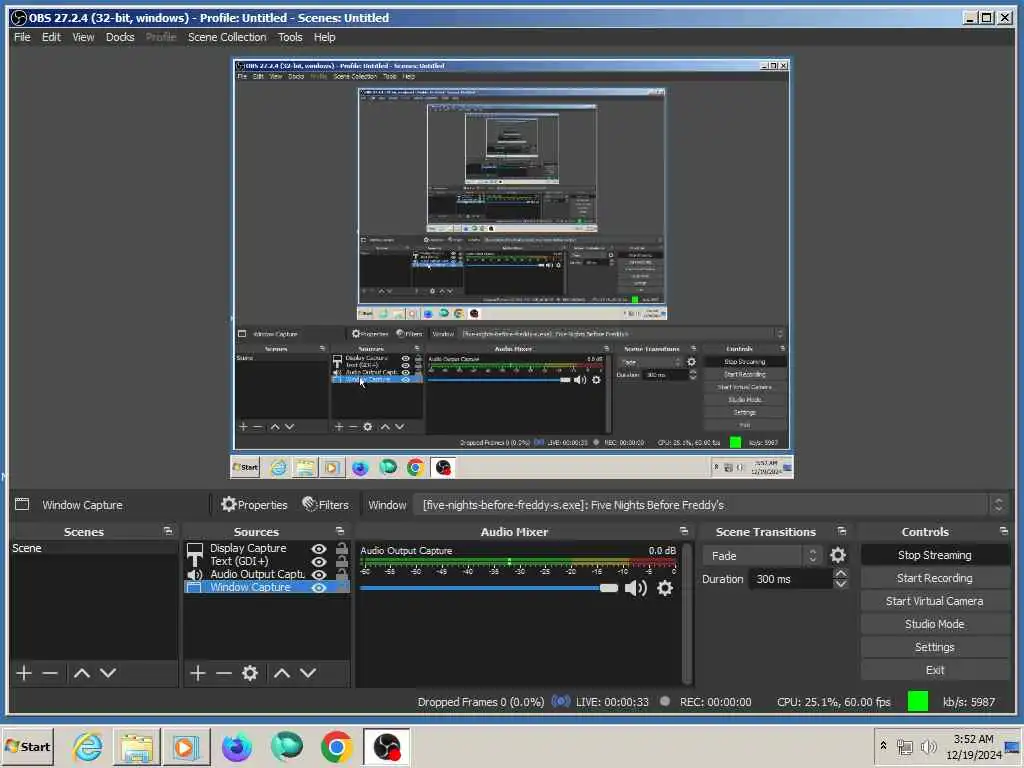Image resolution: width=1024 pixels, height=768 pixels.
Task: Hide the Display Capture source
Action: tap(319, 549)
